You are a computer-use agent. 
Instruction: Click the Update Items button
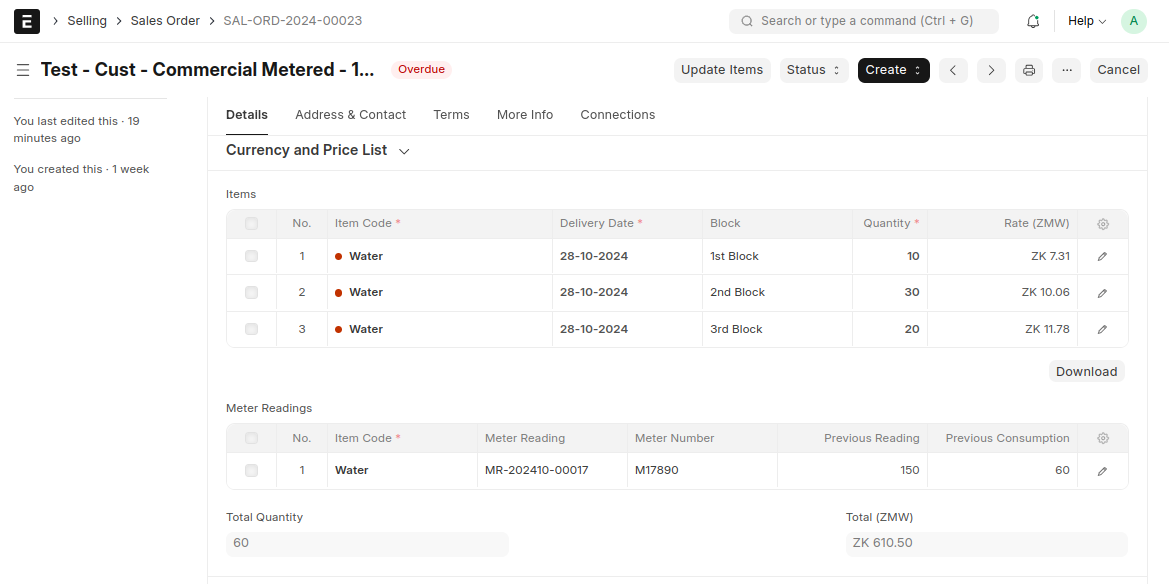tap(722, 70)
